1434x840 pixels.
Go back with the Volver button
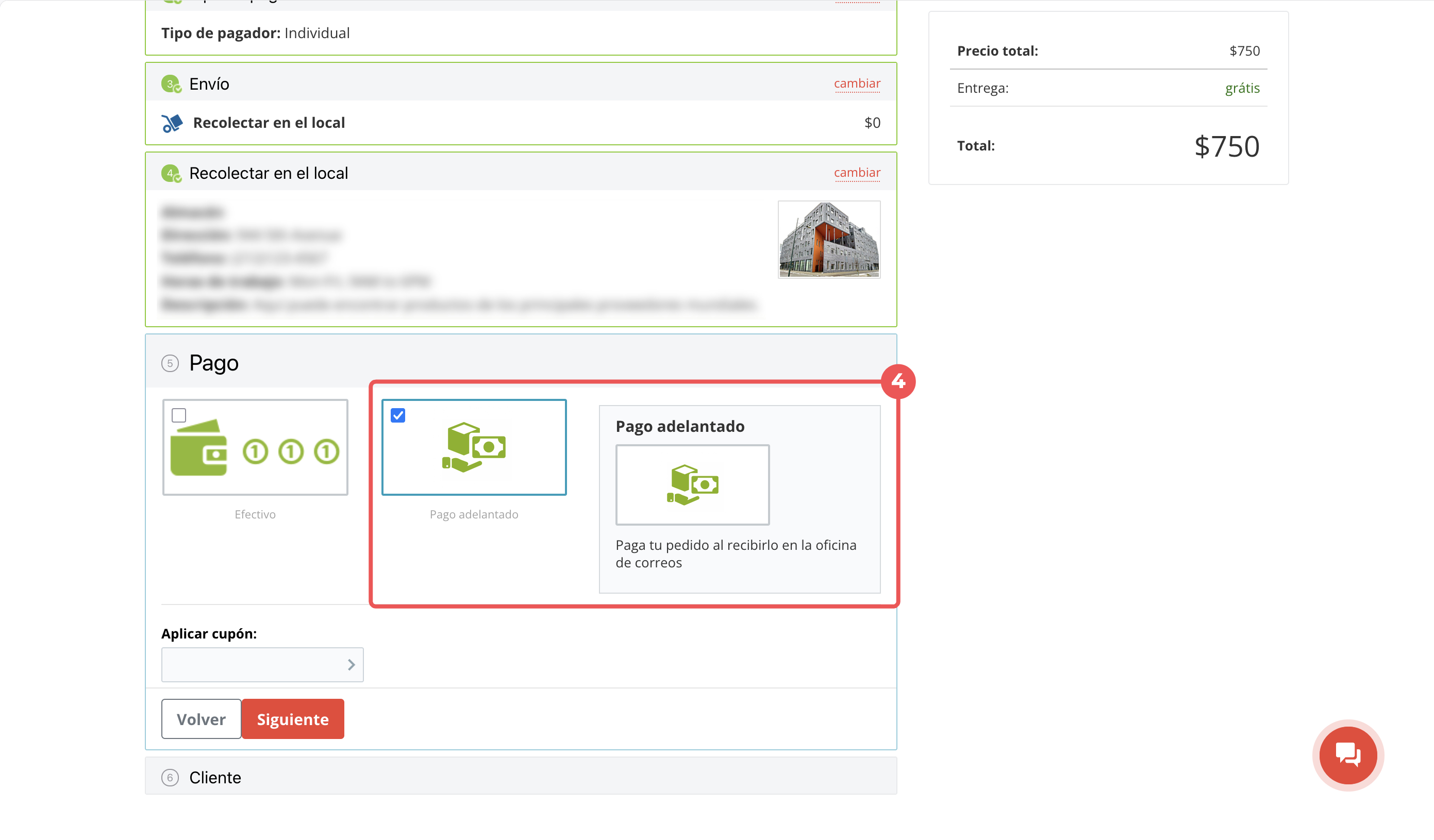coord(201,719)
